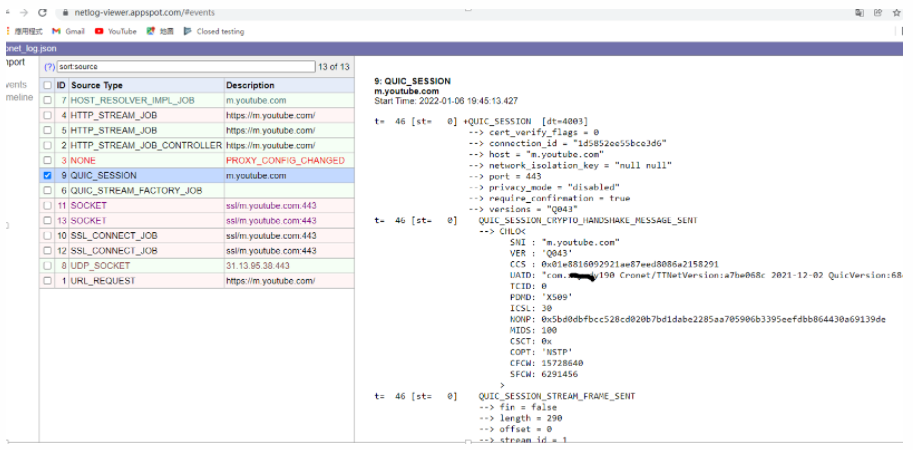Check the ID 4 HTTP_STREAM_JOB checkbox

click(x=47, y=115)
